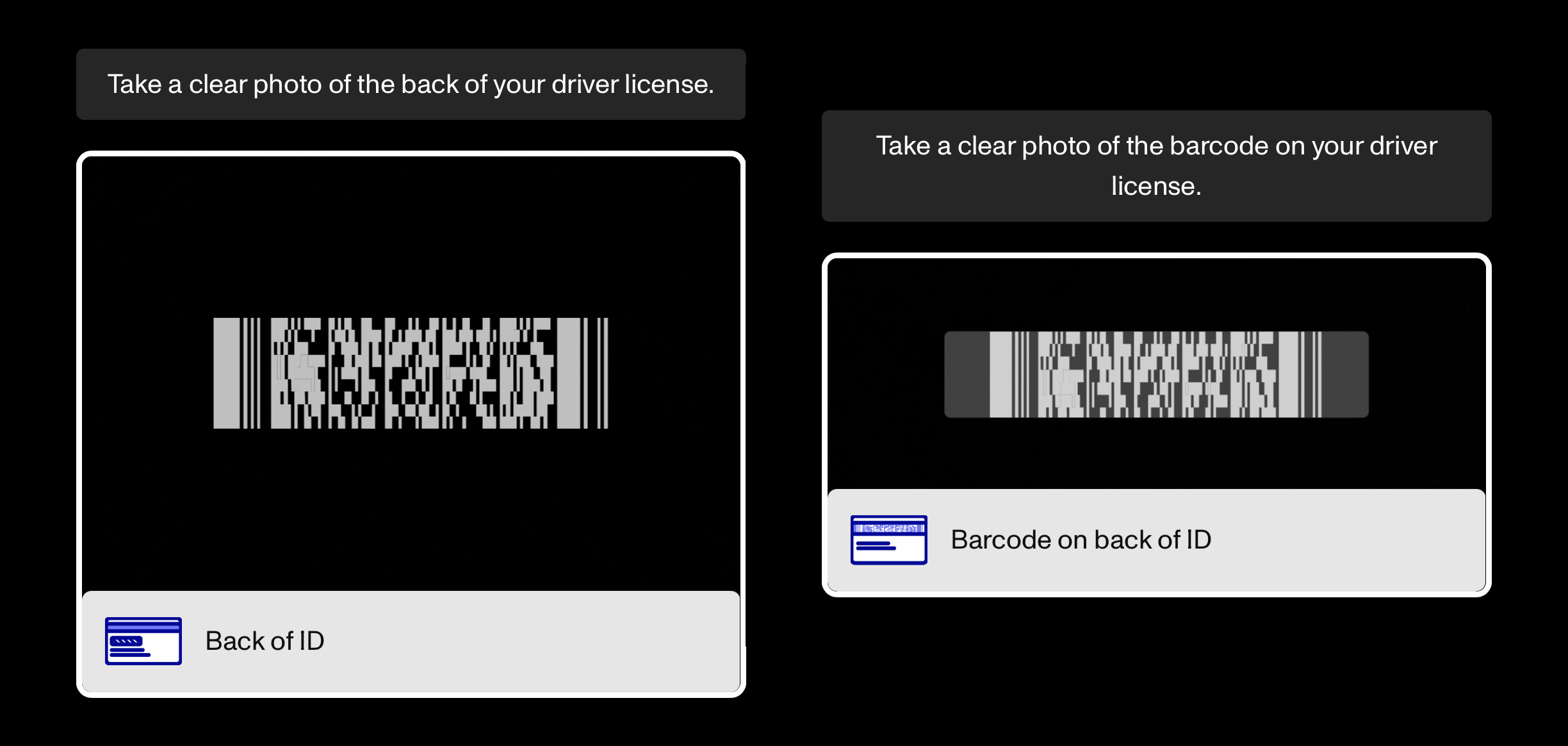This screenshot has height=746, width=1568.
Task: Tap the black preview area below the right barcode
Action: tap(1156, 453)
